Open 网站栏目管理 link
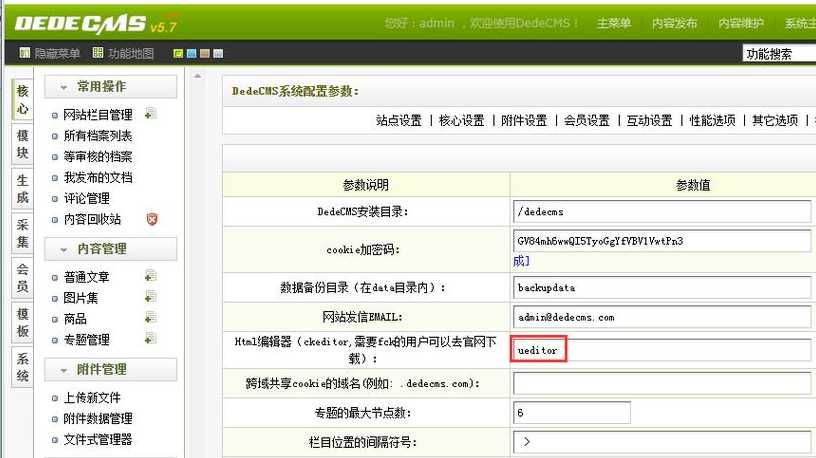This screenshot has height=458, width=816. 98,114
